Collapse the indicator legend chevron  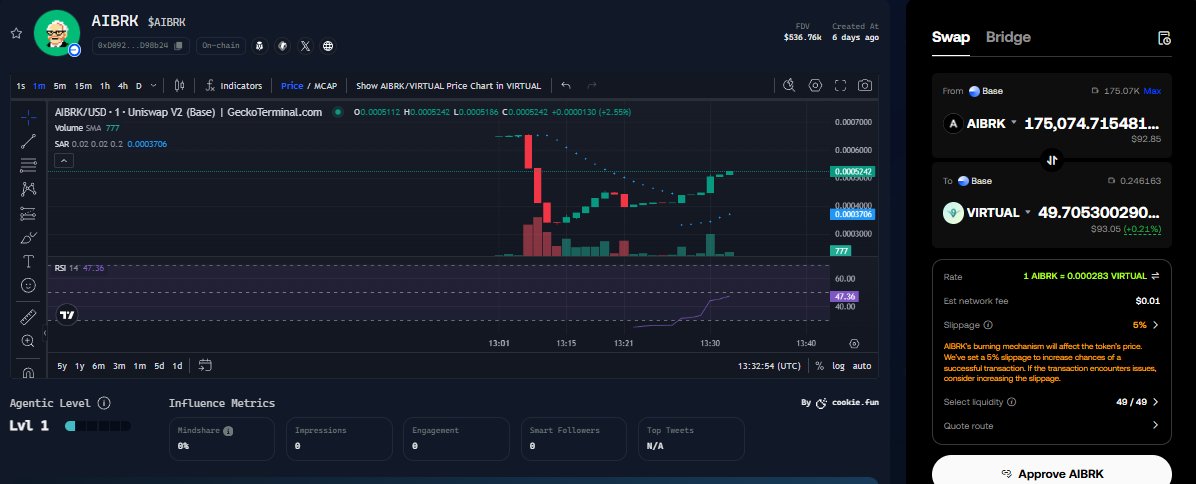64,161
